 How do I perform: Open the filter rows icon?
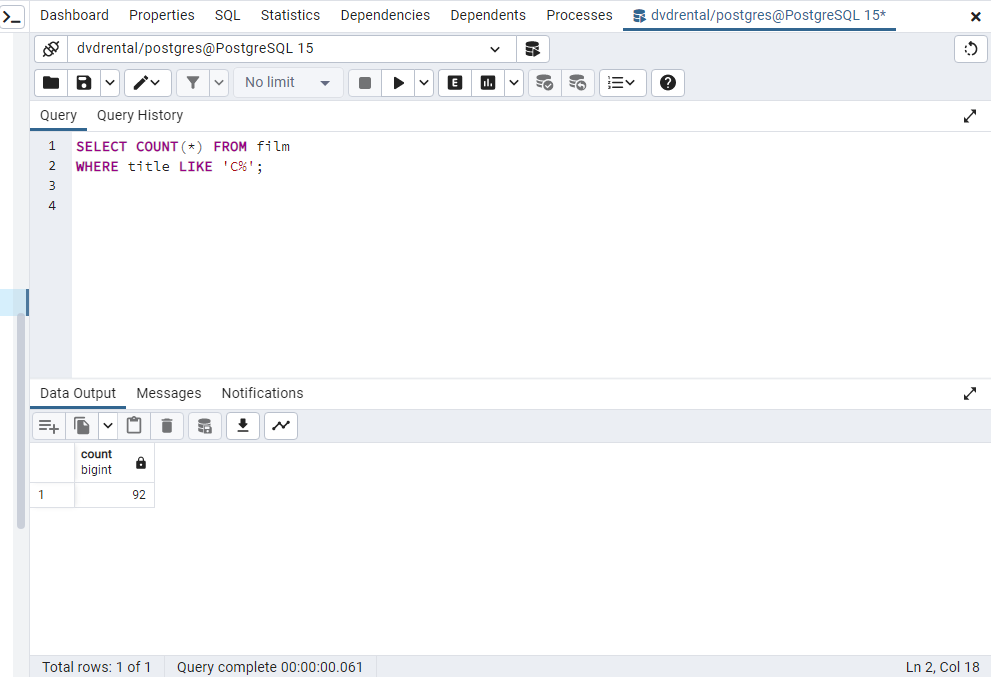coord(191,82)
